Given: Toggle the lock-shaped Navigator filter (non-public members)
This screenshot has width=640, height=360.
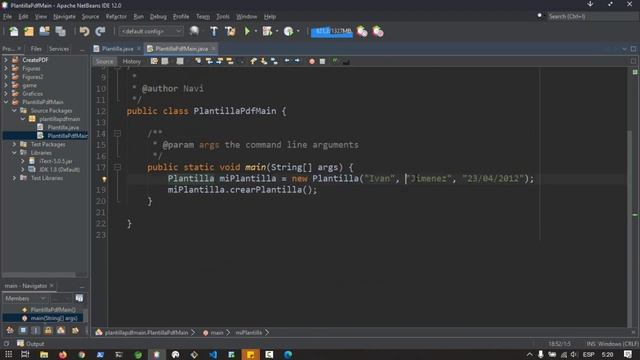Looking at the screenshot, I should tap(48, 330).
